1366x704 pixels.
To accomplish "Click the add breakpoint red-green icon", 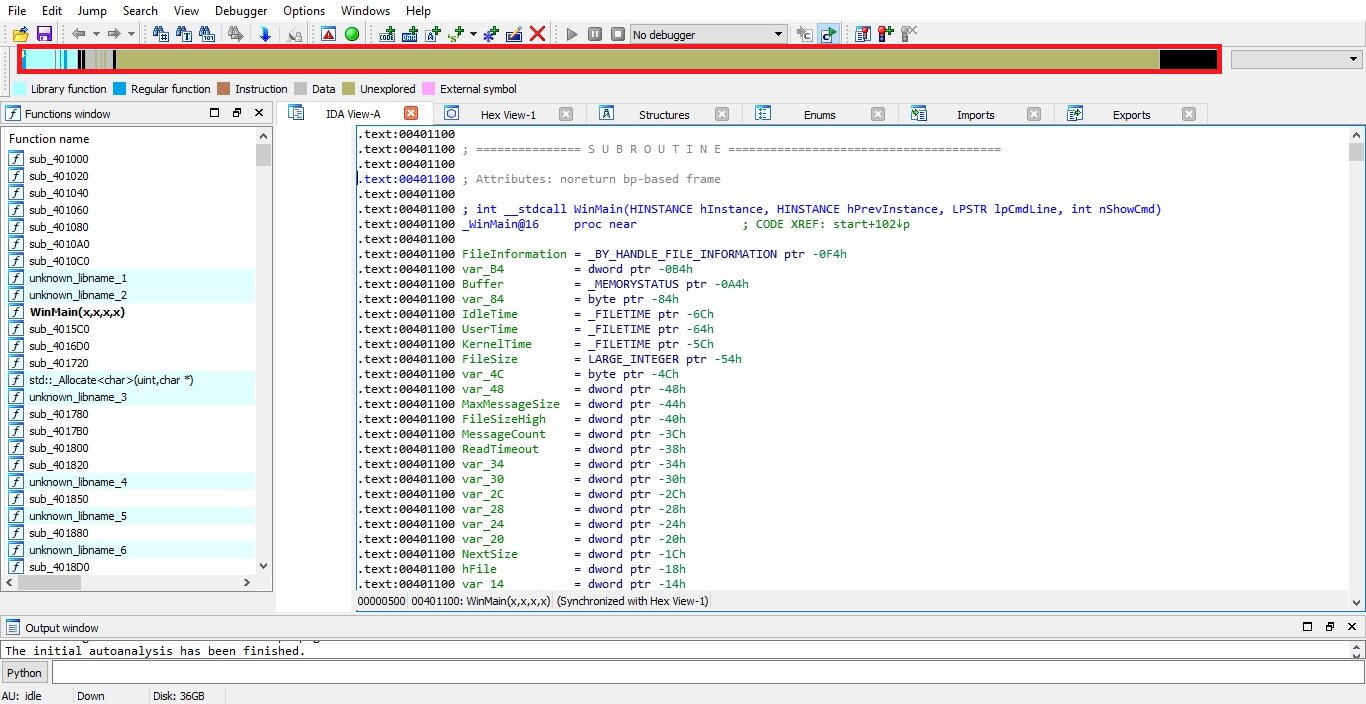I will [886, 34].
